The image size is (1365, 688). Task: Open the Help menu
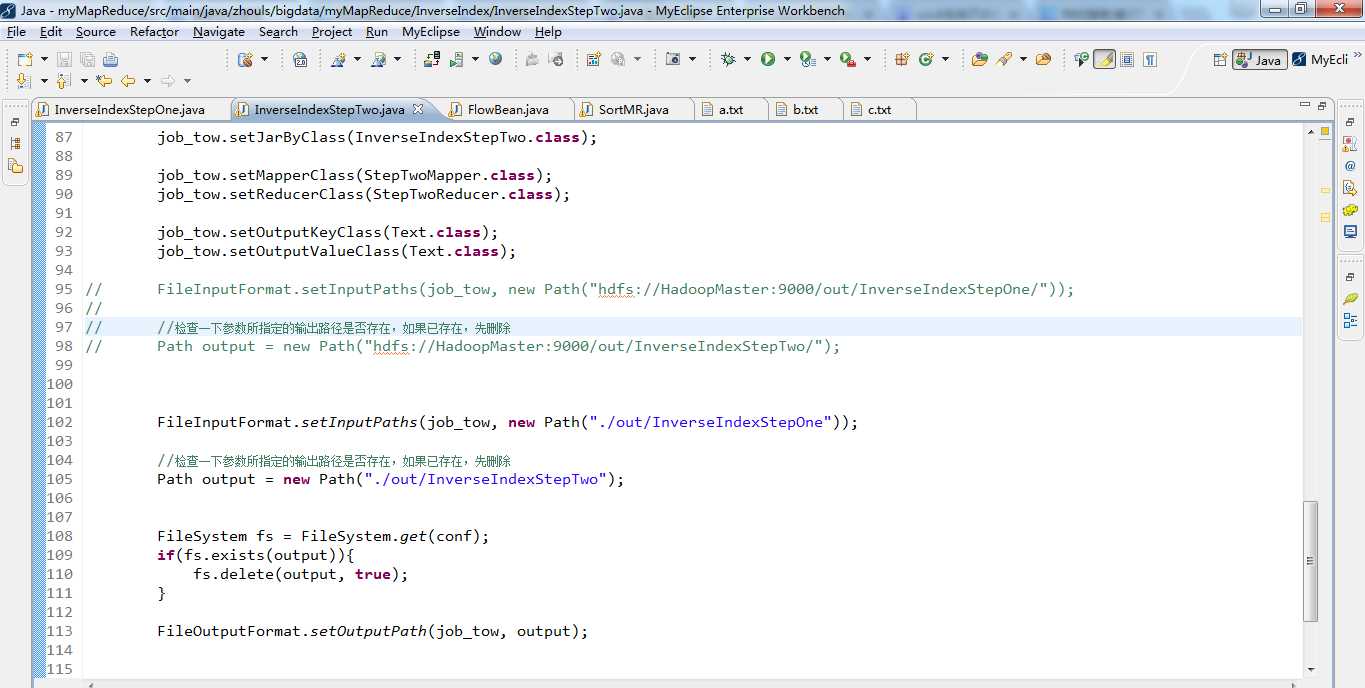(548, 32)
